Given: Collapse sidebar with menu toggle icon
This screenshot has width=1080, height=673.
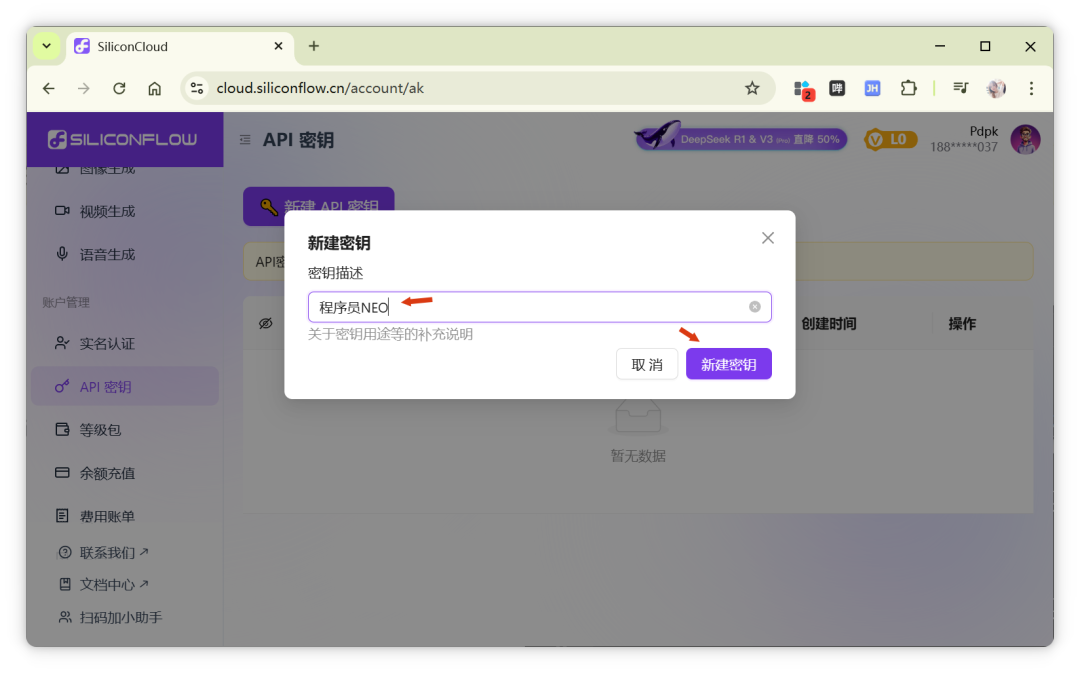Looking at the screenshot, I should [245, 140].
